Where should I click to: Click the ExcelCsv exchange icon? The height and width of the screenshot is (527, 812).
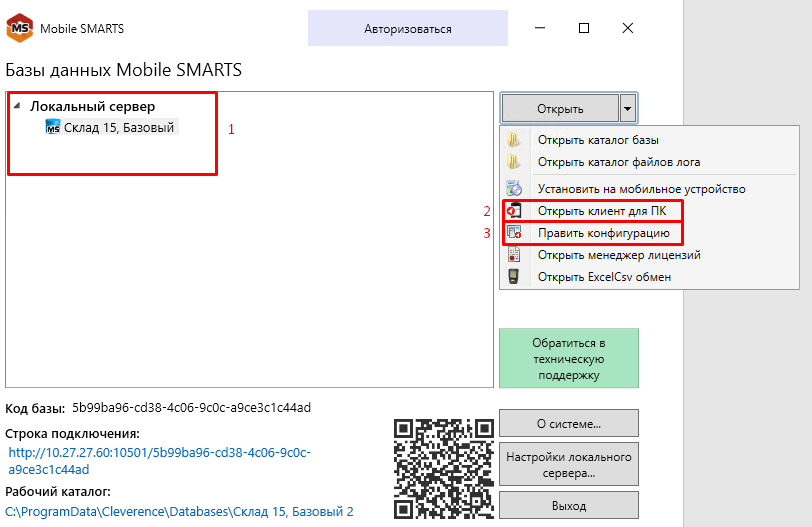tap(514, 277)
